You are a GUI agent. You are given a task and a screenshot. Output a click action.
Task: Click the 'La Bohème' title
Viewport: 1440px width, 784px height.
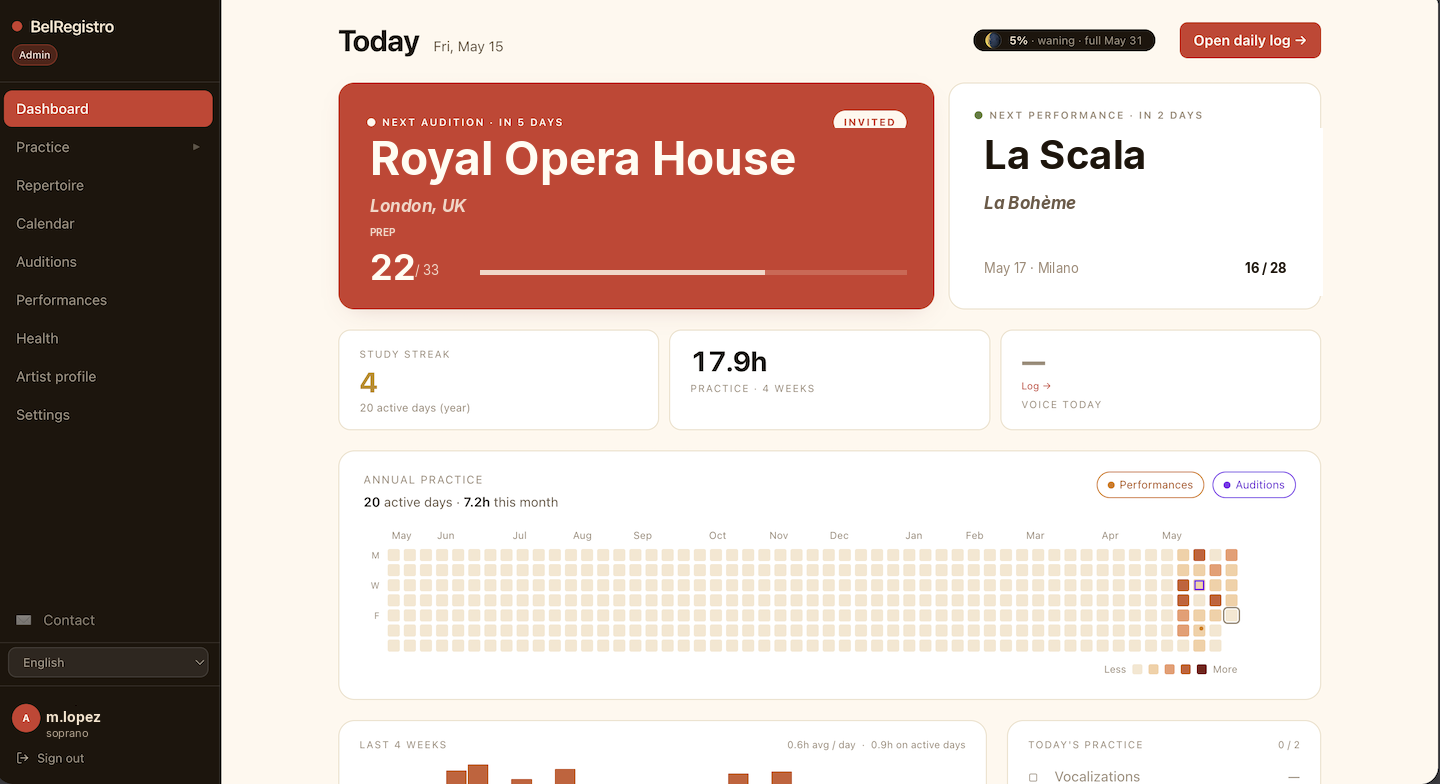point(1030,203)
